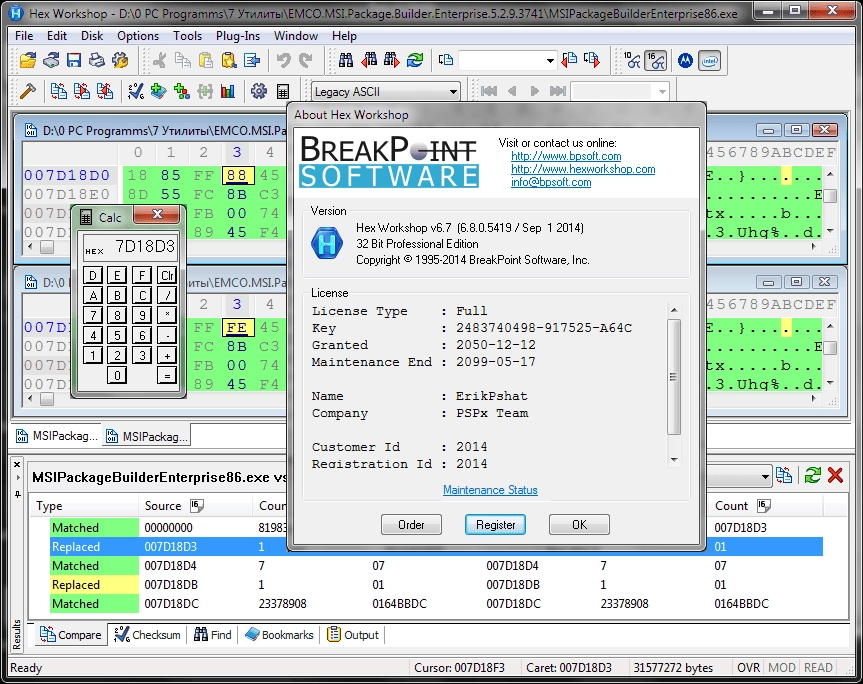Switch to the Find results tab
863x684 pixels.
click(x=212, y=634)
